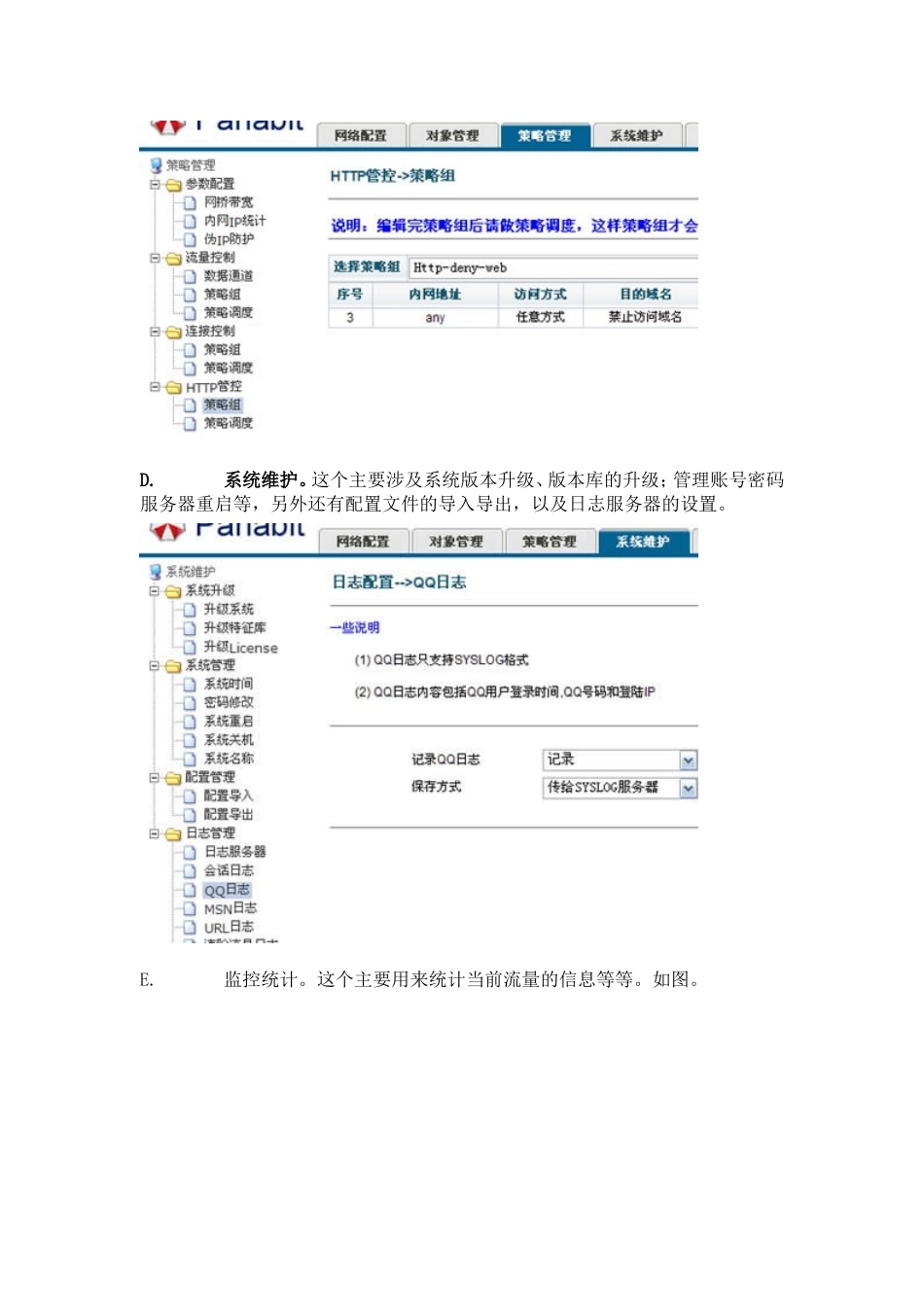Open 策略组 under 流量控制
The width and height of the screenshot is (924, 1307).
tap(222, 295)
